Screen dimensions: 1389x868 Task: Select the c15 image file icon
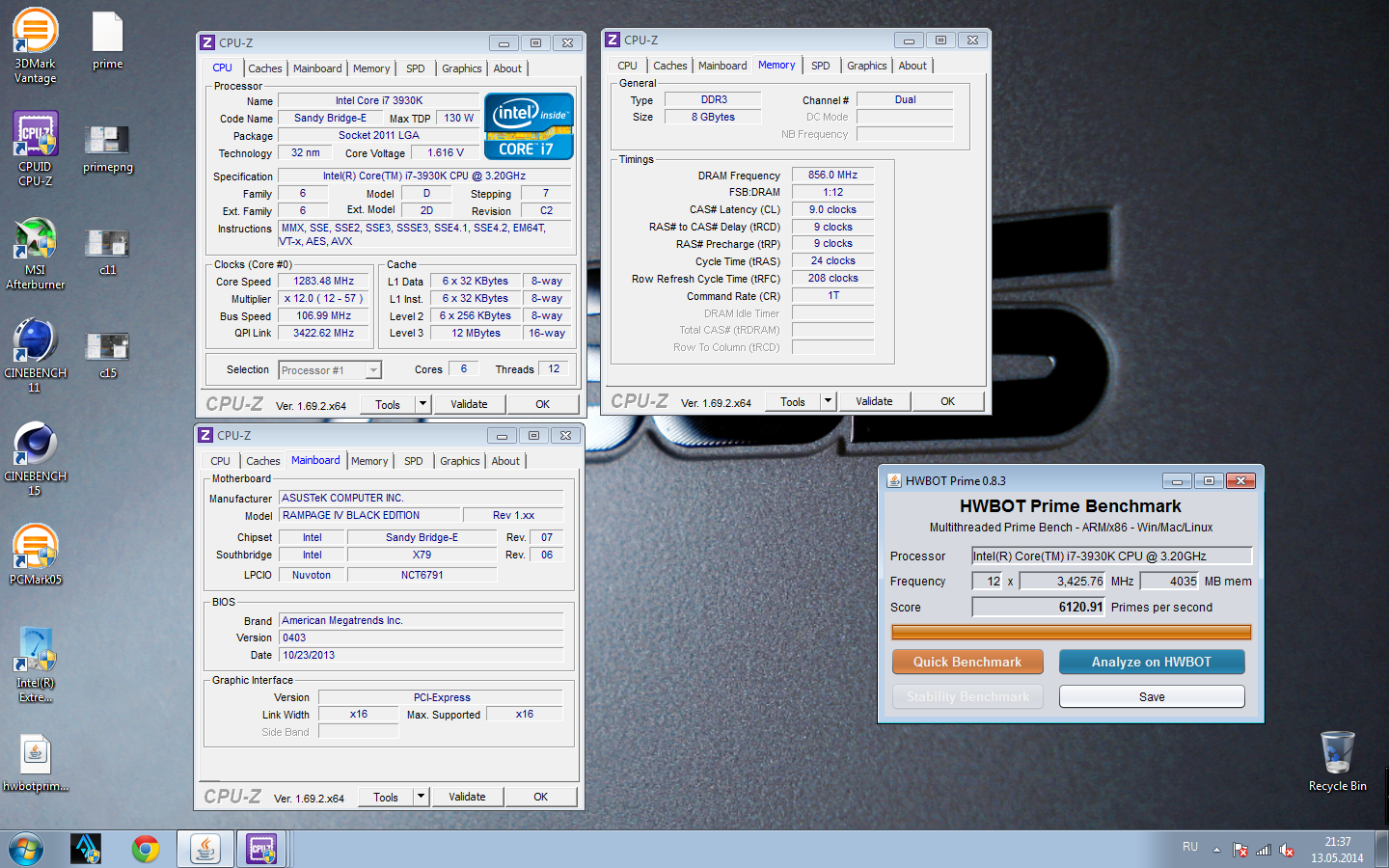107,355
